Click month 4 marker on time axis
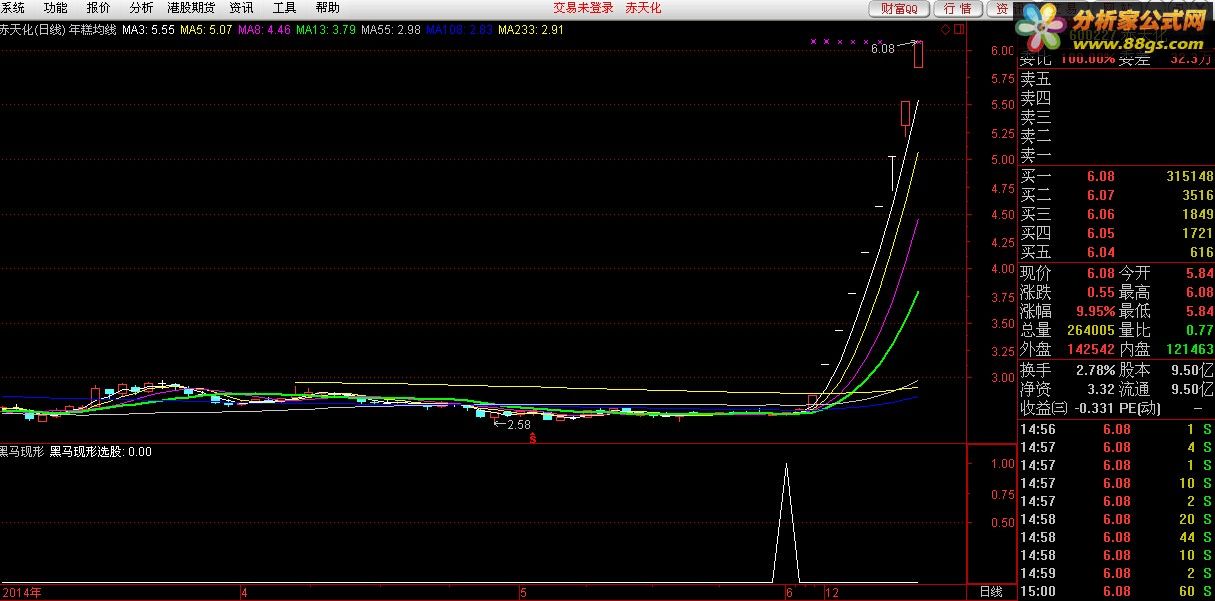The image size is (1215, 601). [x=244, y=592]
